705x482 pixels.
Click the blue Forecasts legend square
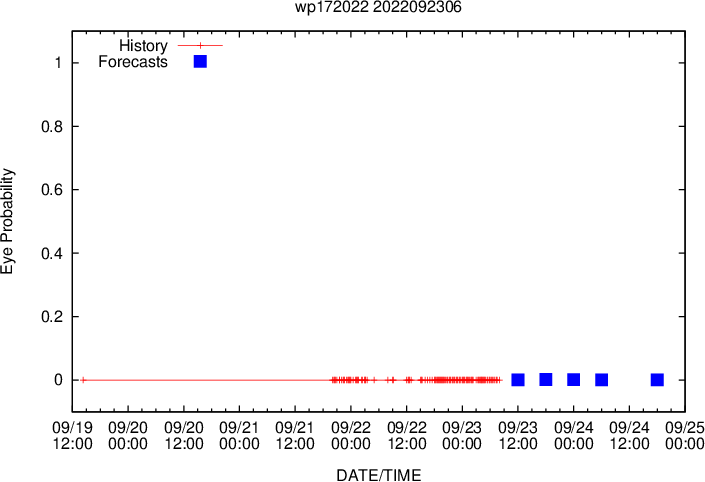[200, 62]
